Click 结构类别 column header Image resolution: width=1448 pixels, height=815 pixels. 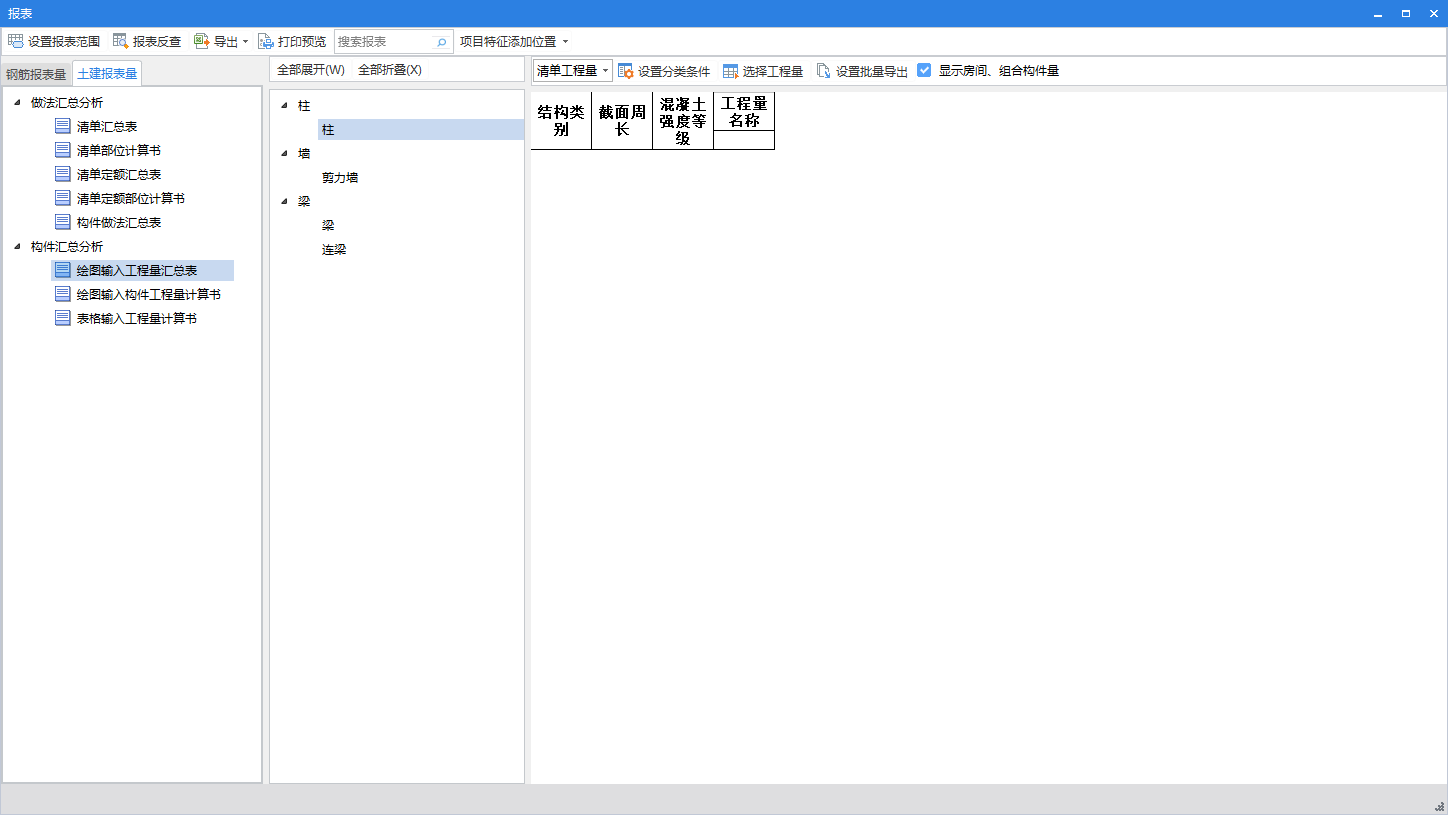(x=561, y=121)
